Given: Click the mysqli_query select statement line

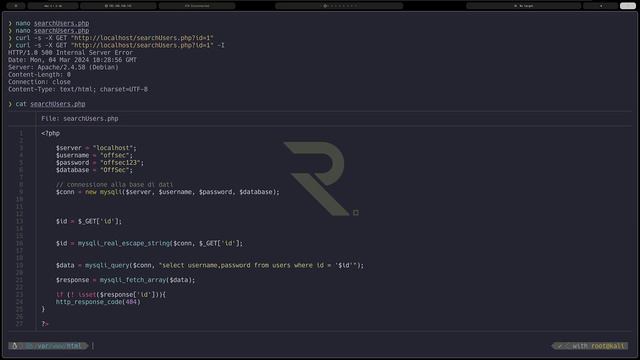Looking at the screenshot, I should (210, 265).
